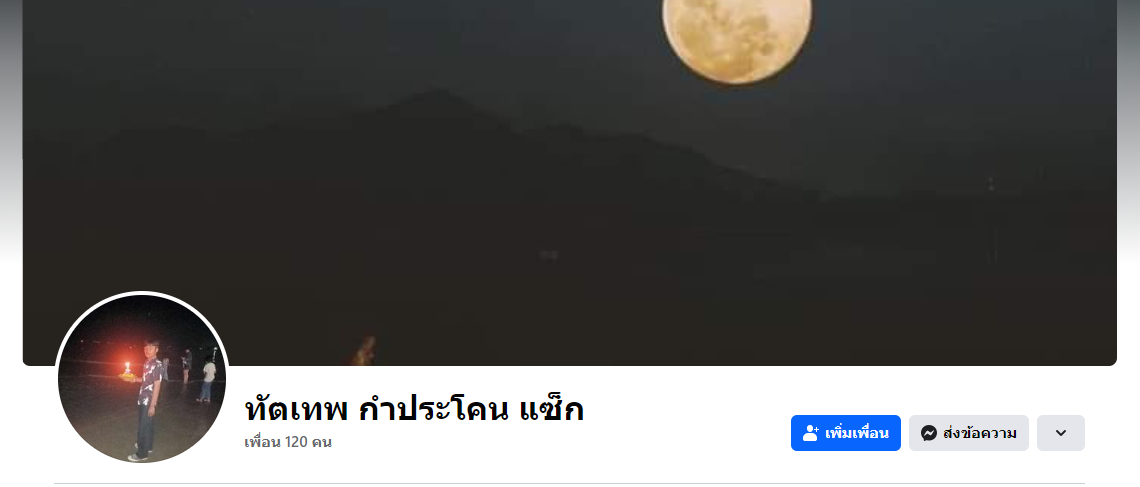The image size is (1140, 487).
Task: Click the add-person icon in เพิ่มเพื่อน button
Action: click(x=811, y=433)
